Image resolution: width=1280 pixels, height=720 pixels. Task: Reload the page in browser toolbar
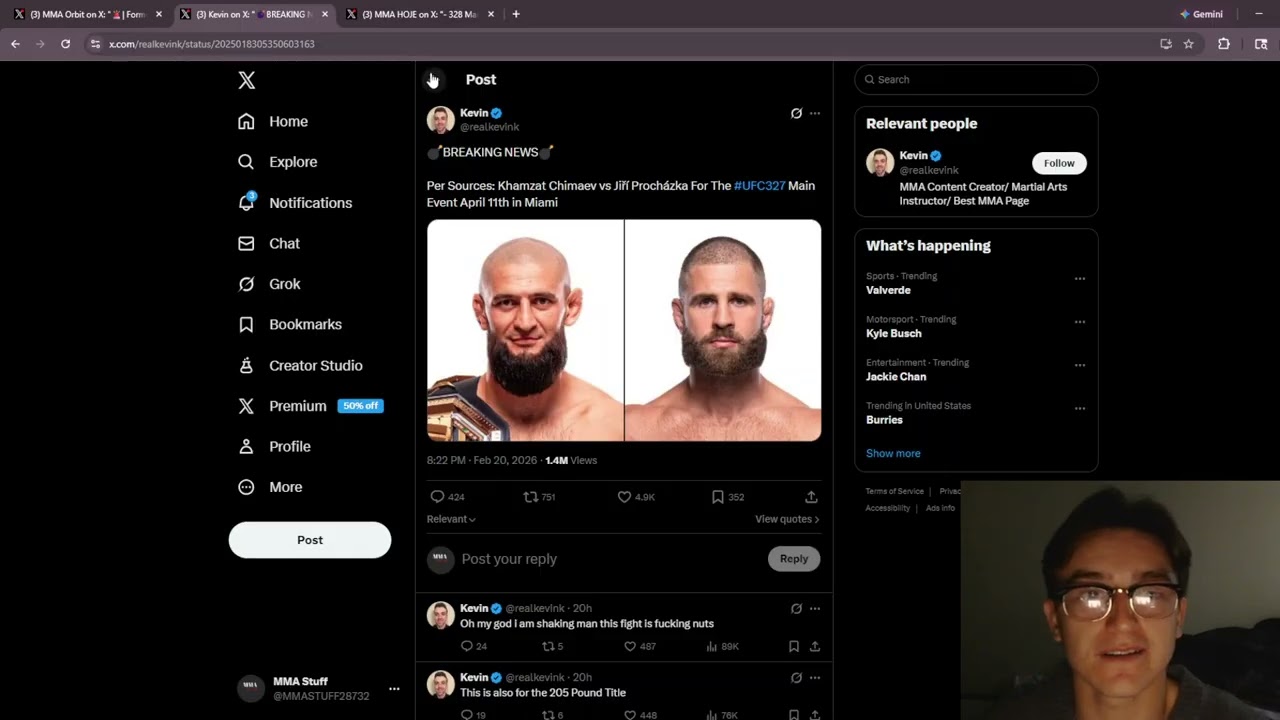[x=65, y=44]
